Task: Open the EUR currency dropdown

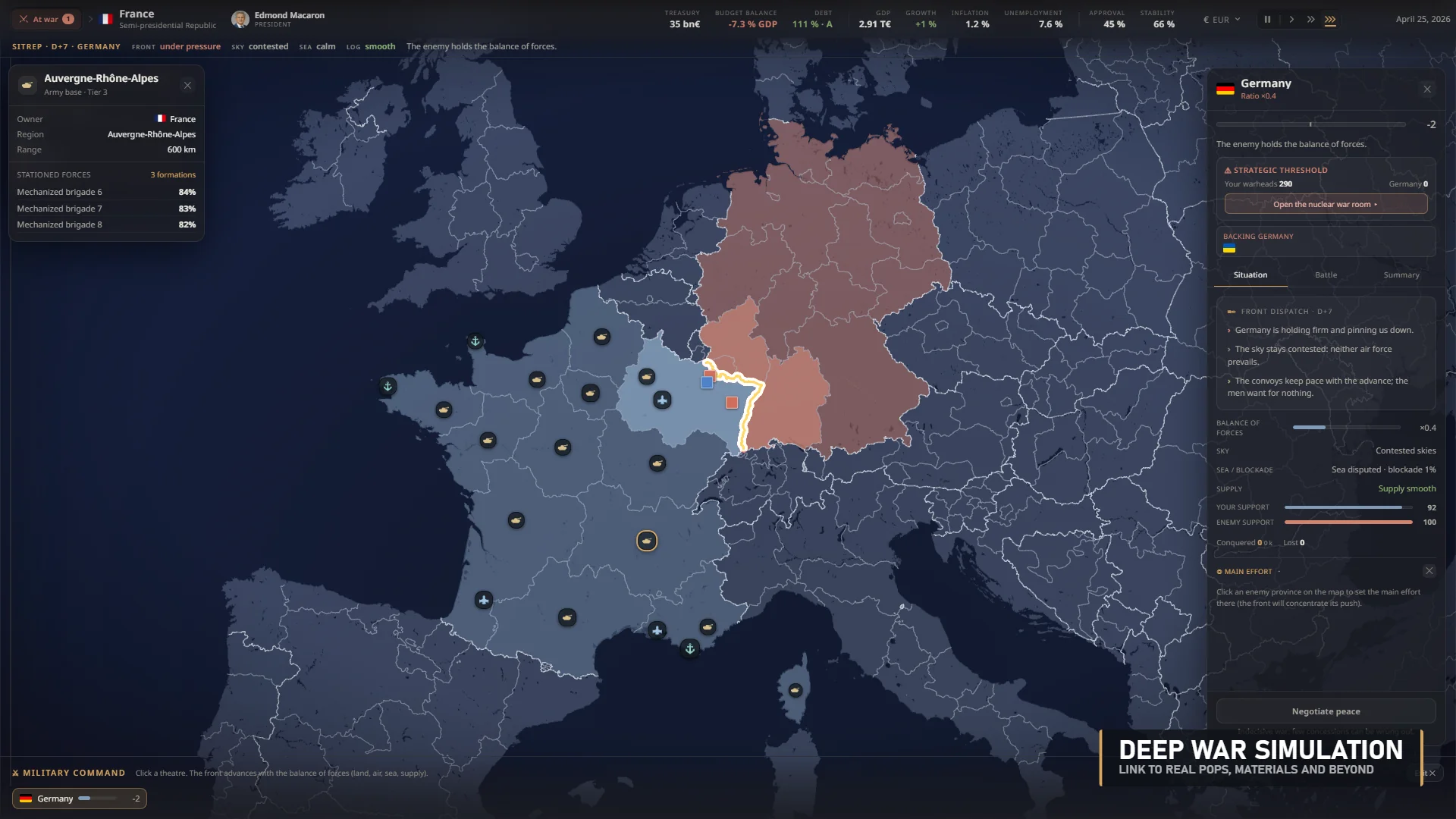Action: (x=1222, y=20)
